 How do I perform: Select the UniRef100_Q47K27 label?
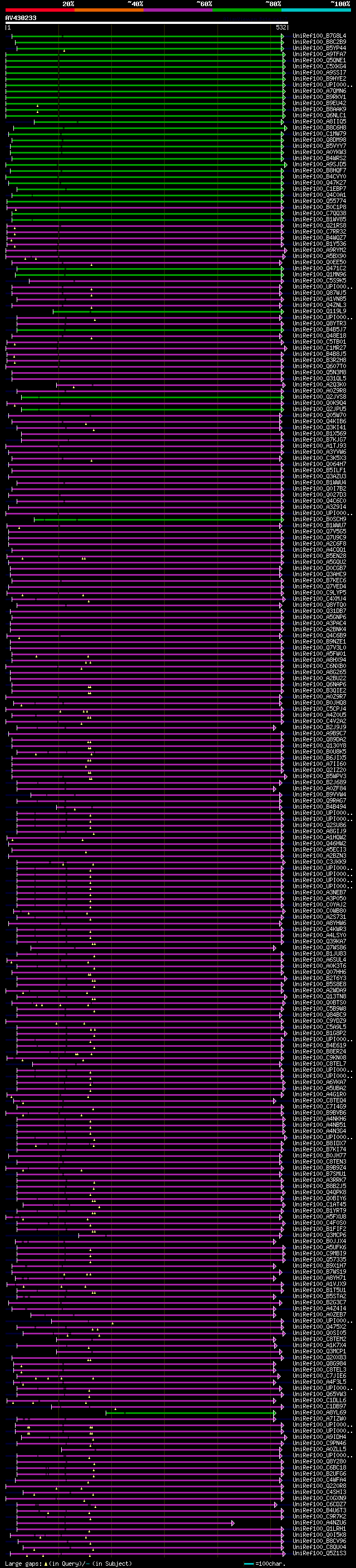[x=319, y=182]
